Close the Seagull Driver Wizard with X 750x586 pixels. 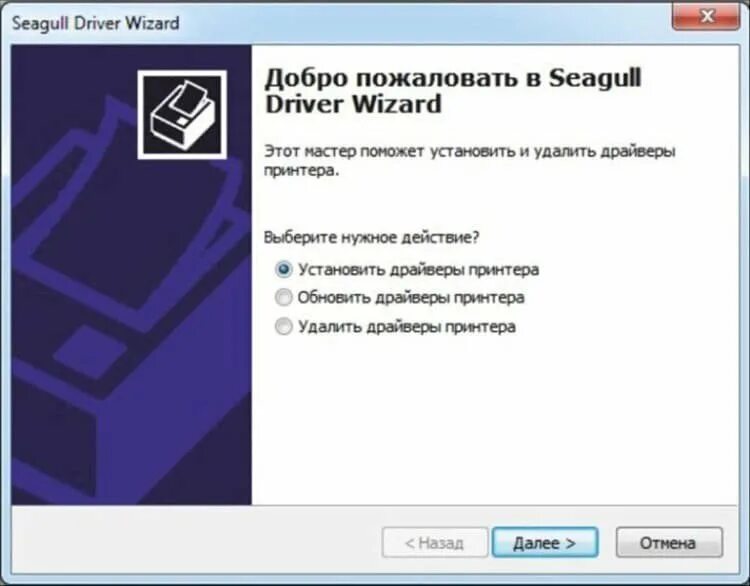tap(706, 16)
